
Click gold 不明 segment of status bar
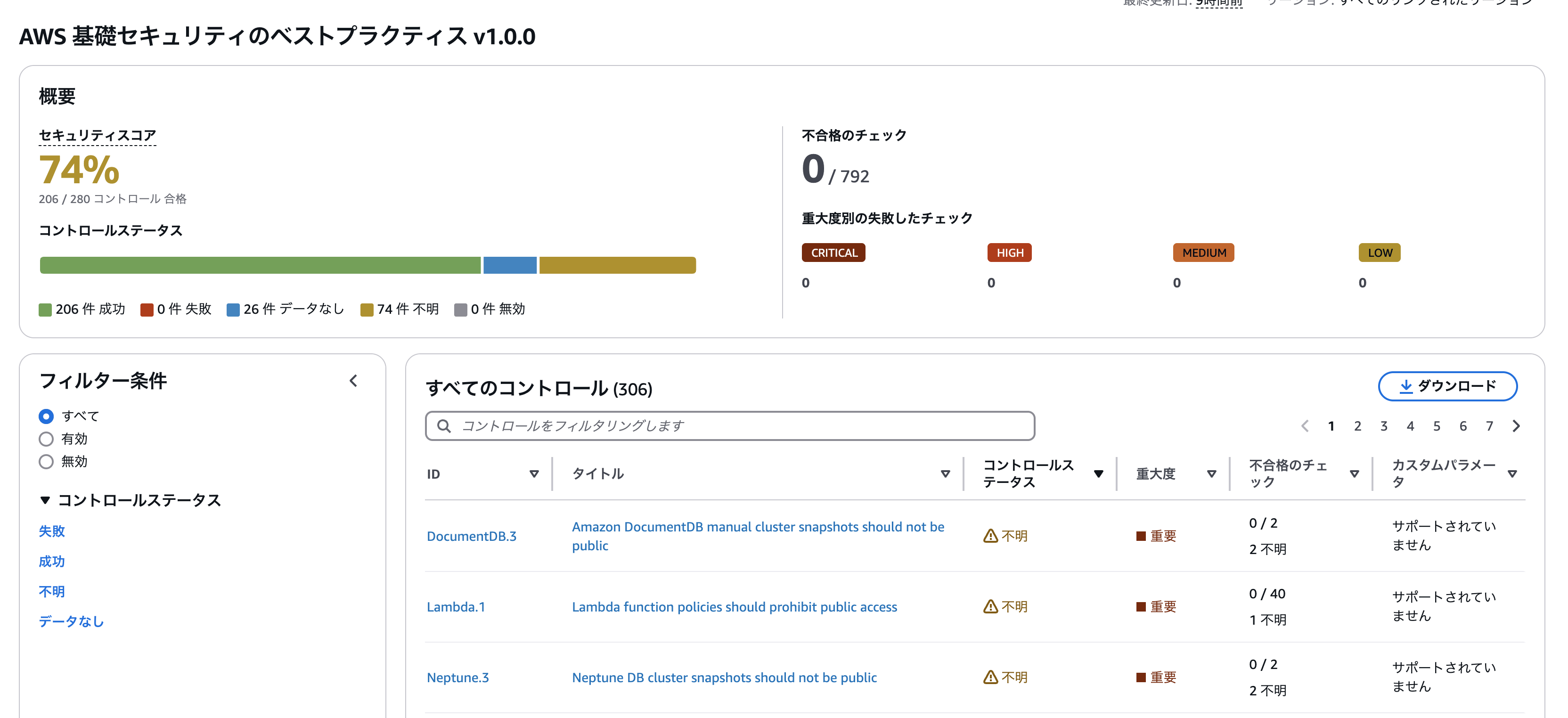618,265
